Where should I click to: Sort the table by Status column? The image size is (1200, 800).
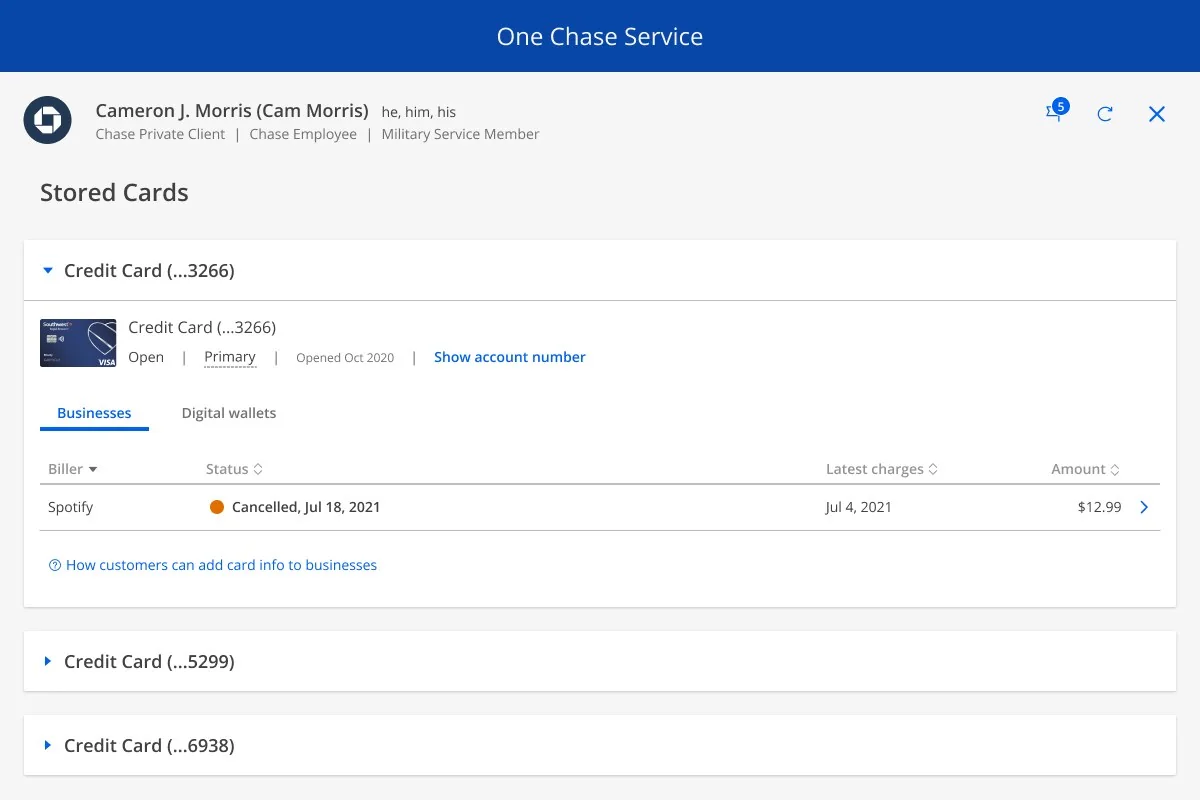pos(234,469)
